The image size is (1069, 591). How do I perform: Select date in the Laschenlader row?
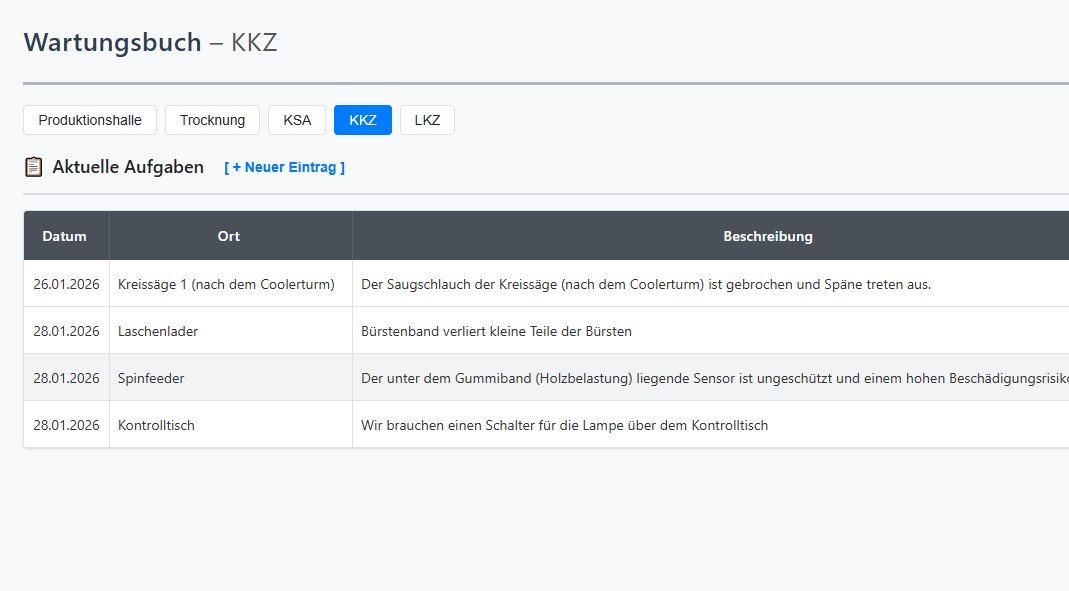66,331
